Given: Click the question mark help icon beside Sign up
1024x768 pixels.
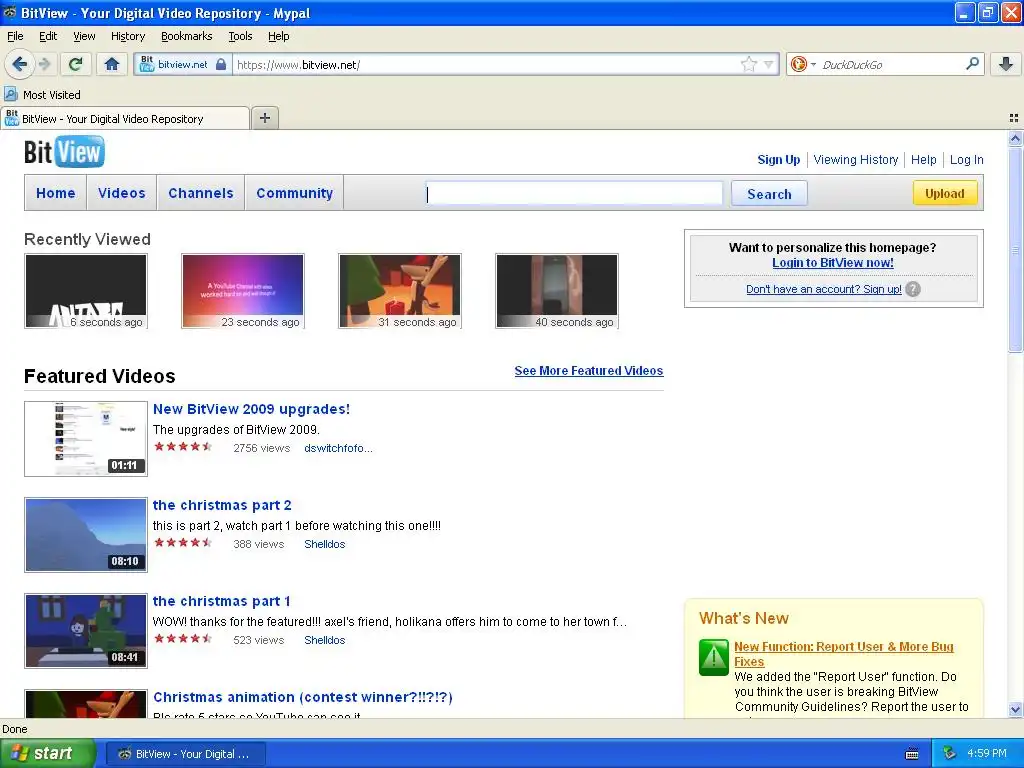Looking at the screenshot, I should pos(913,289).
